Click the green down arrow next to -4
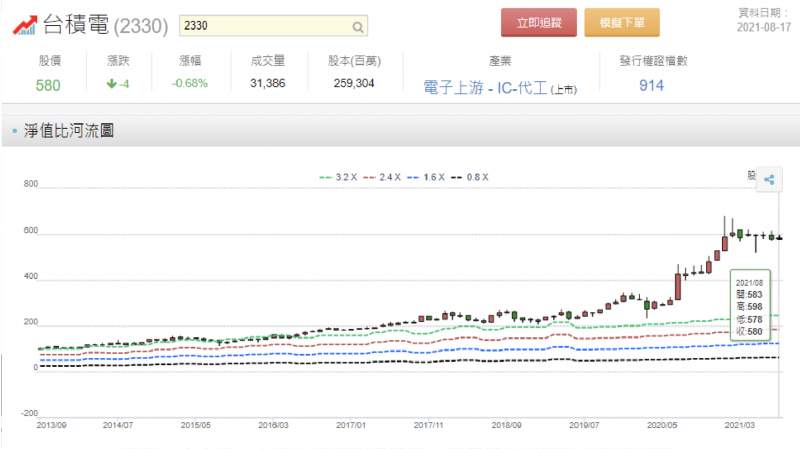Screen dimensions: 800x449 click(112, 84)
